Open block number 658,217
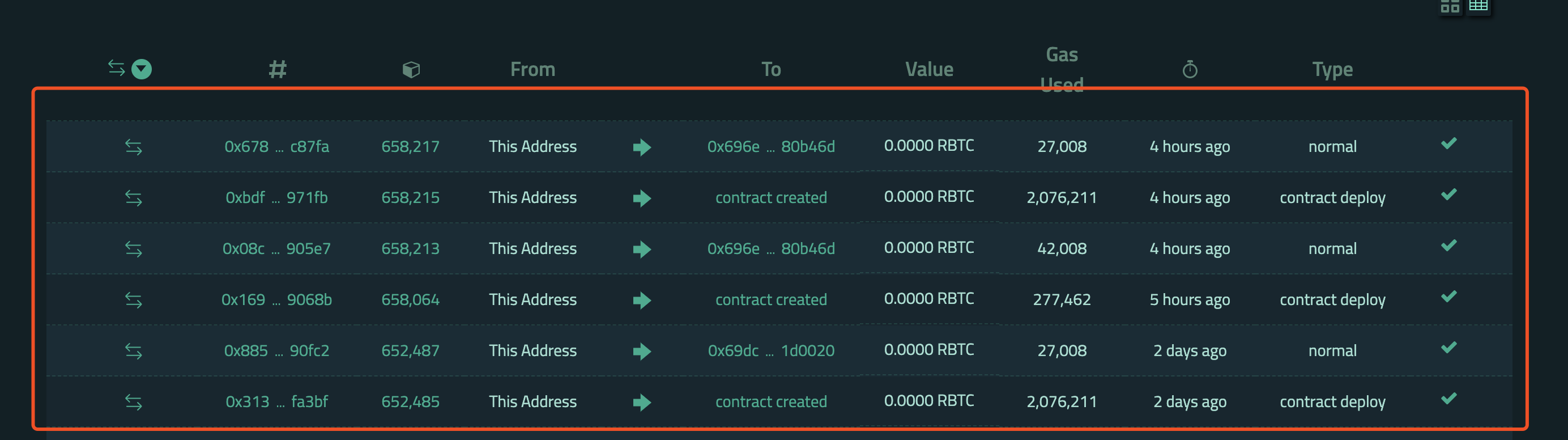This screenshot has height=440, width=1568. click(410, 147)
